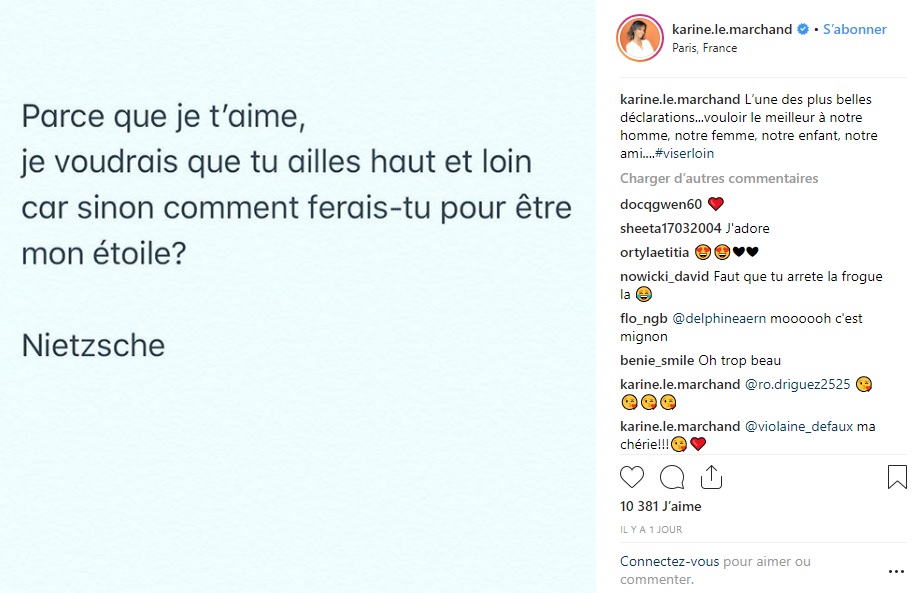Image resolution: width=913 pixels, height=593 pixels.
Task: Share the post using the arrow icon
Action: [711, 477]
